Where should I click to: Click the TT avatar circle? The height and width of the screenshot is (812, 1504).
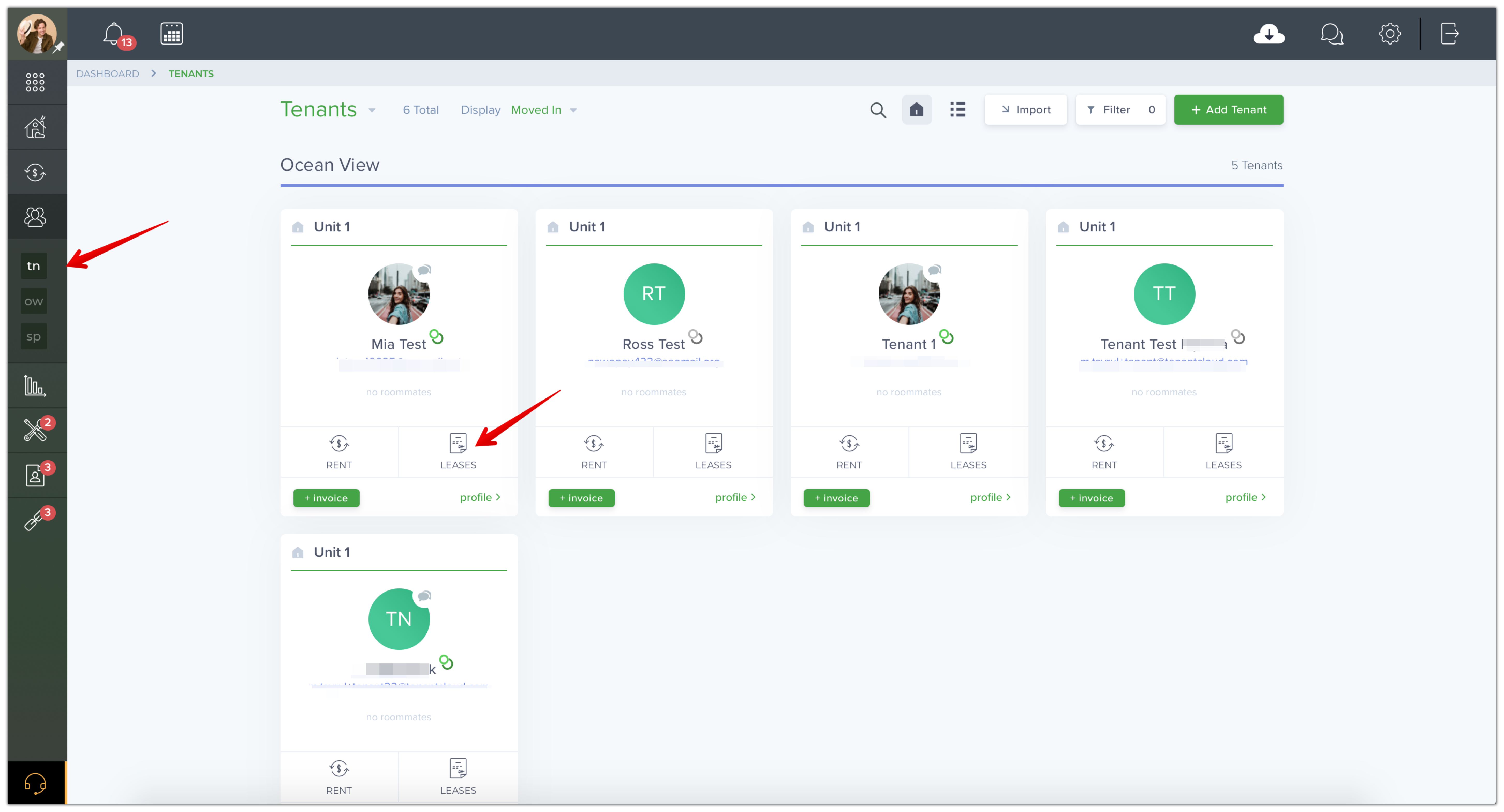tap(1164, 294)
